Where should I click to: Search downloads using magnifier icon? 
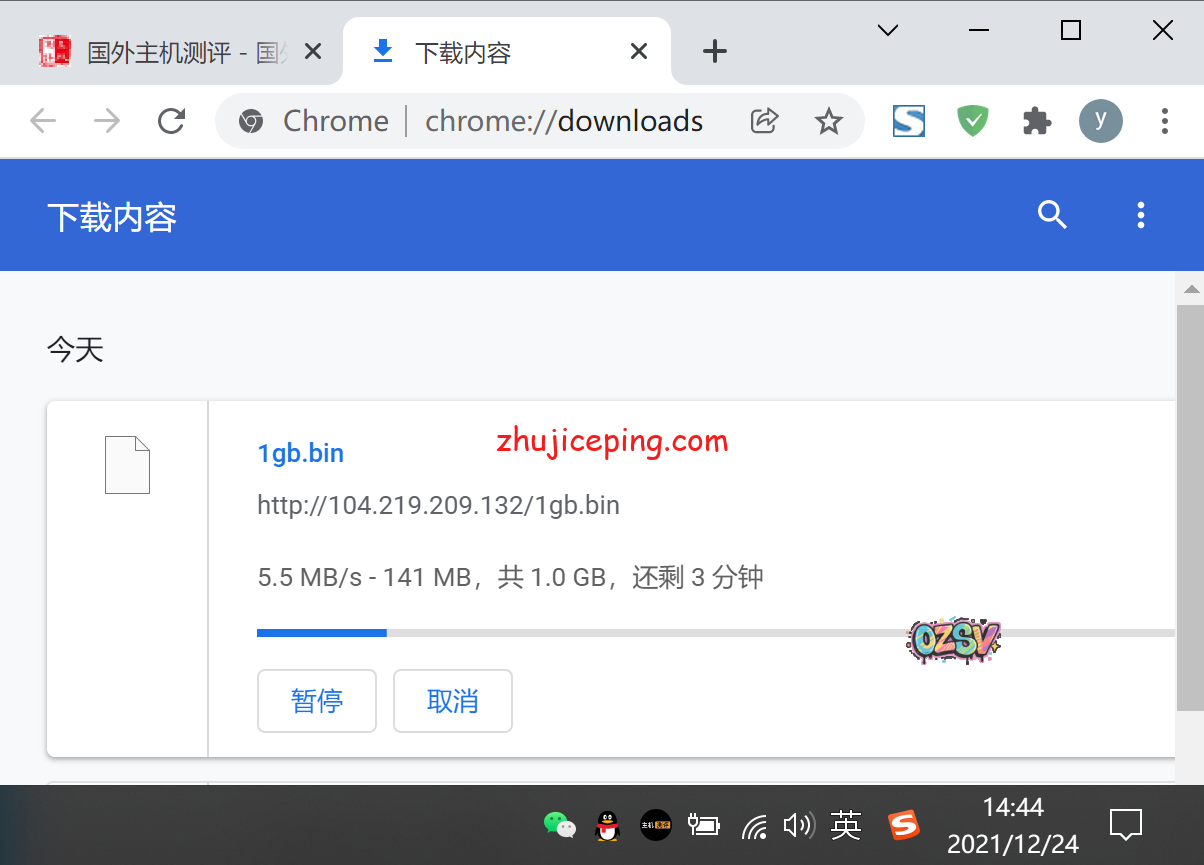1052,214
